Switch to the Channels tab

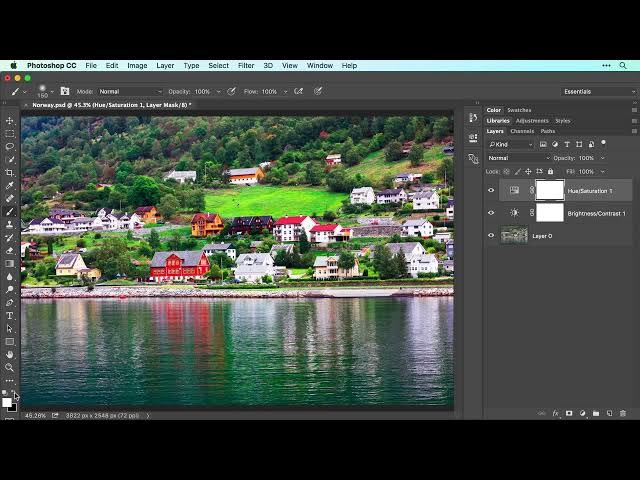pos(522,131)
